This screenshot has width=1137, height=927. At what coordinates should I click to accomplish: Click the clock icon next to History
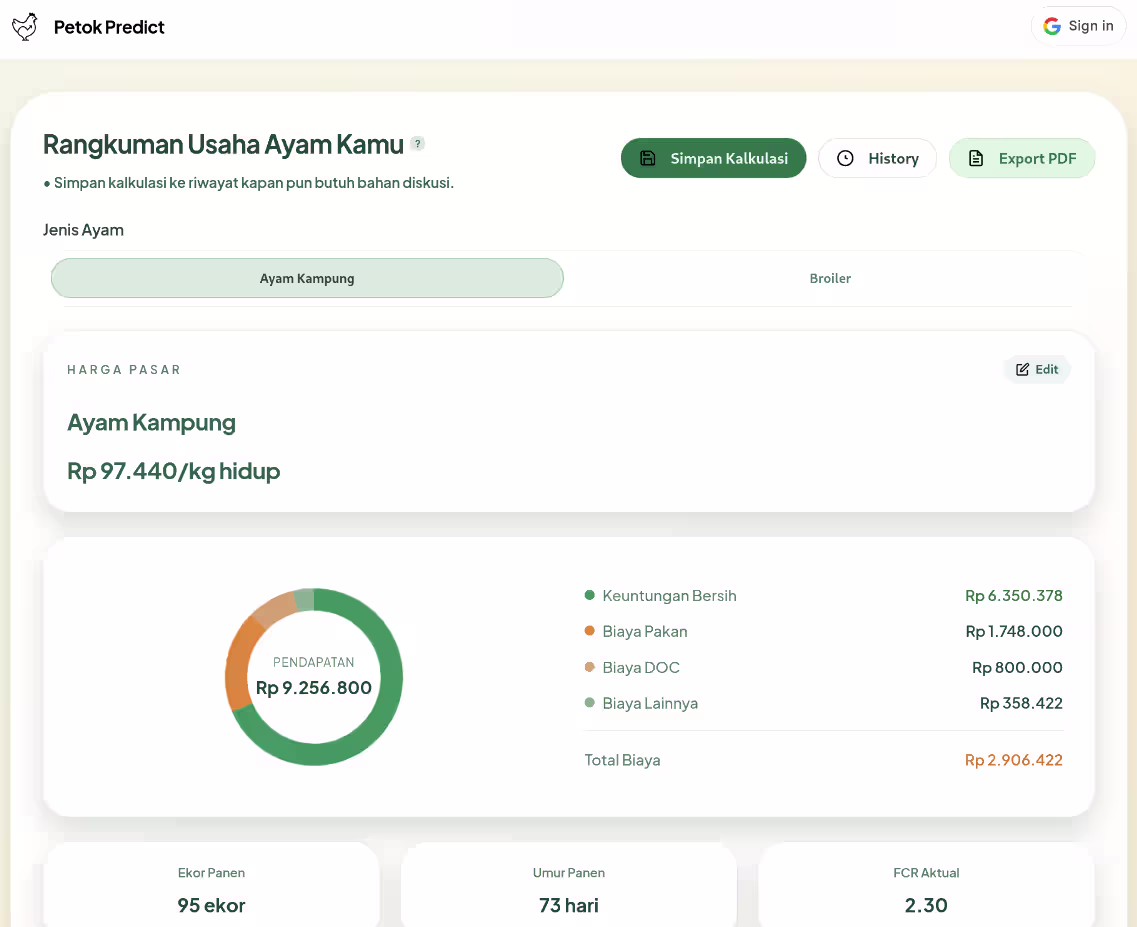[x=846, y=158]
